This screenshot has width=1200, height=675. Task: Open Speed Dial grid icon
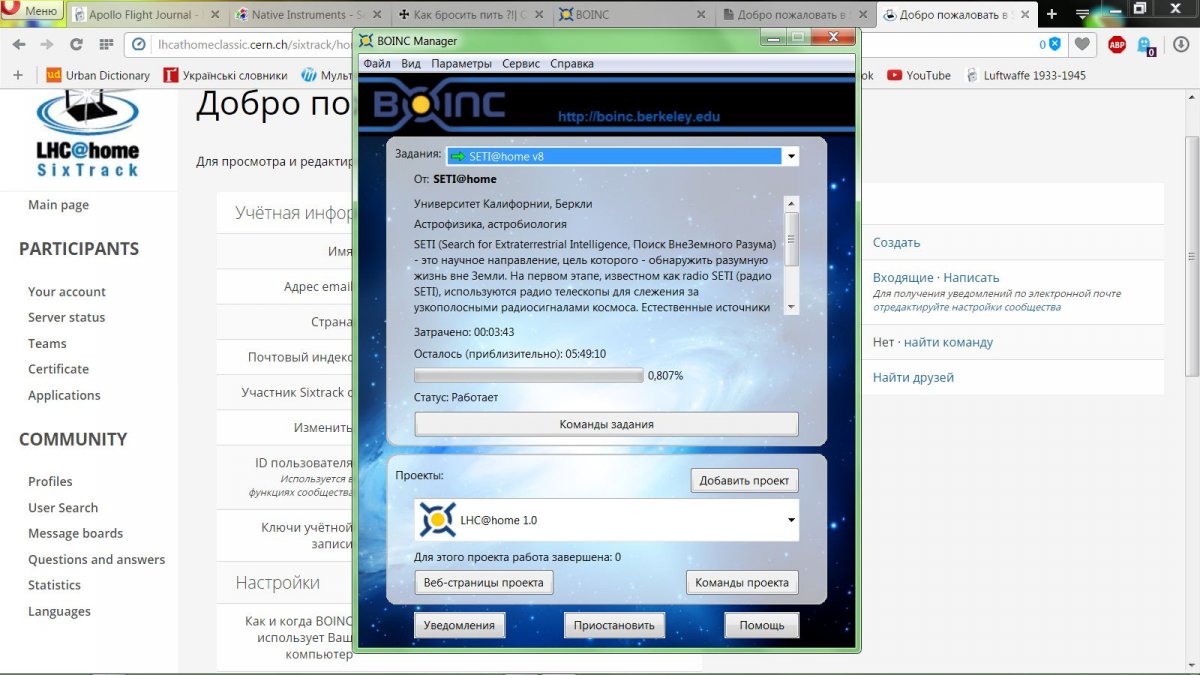pos(106,44)
